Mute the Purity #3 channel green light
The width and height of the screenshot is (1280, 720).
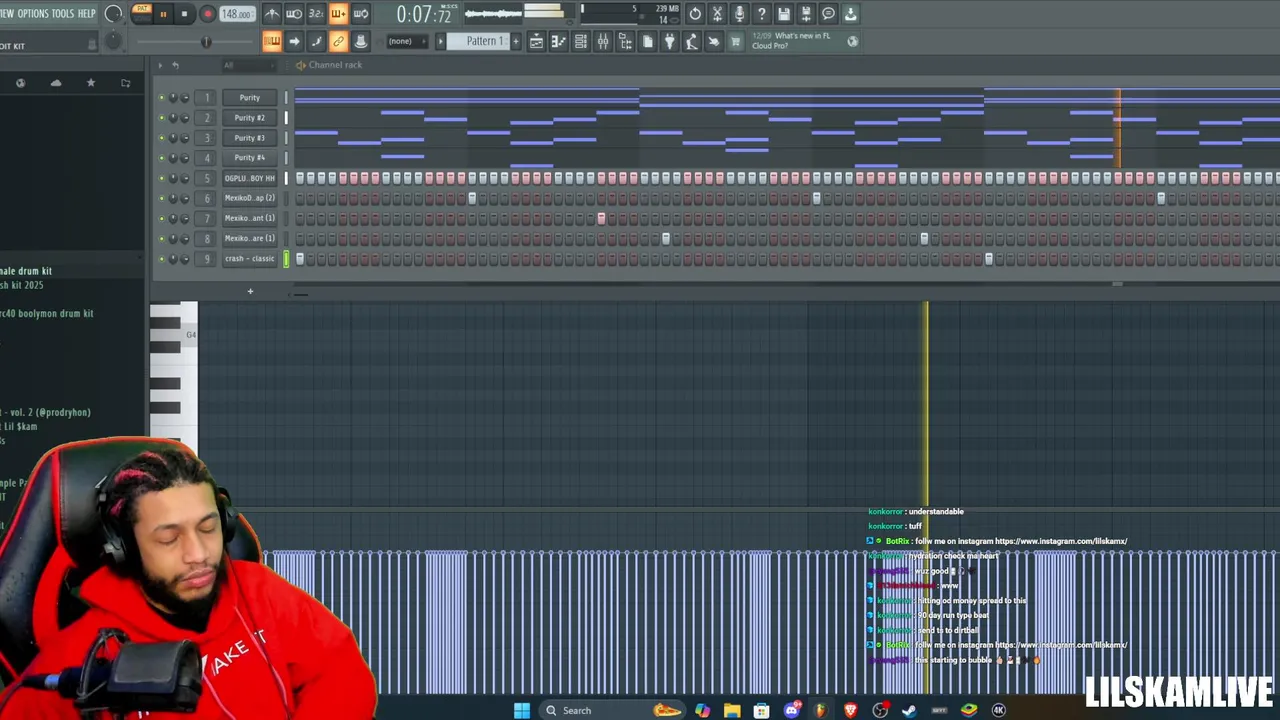(x=161, y=138)
